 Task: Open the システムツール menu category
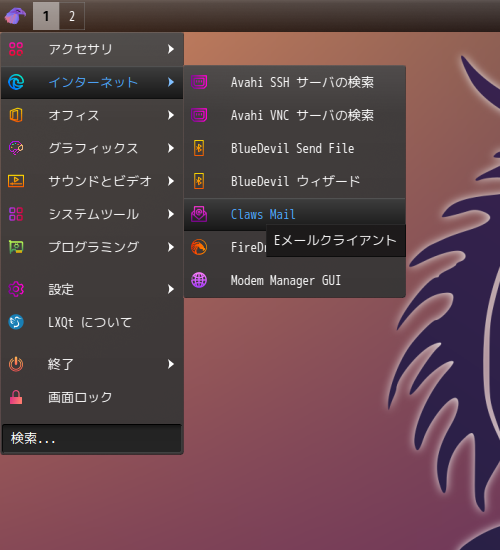[92, 214]
